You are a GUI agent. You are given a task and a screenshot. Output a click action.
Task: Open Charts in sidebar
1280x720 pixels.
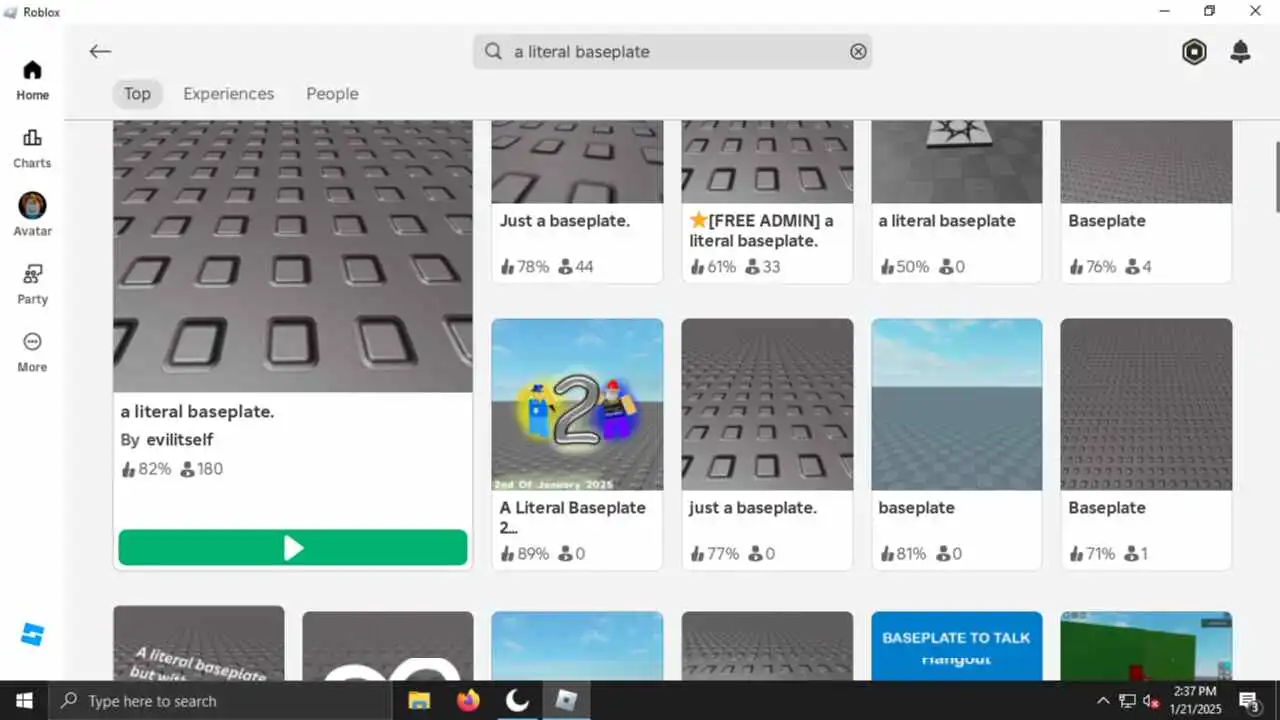click(32, 148)
